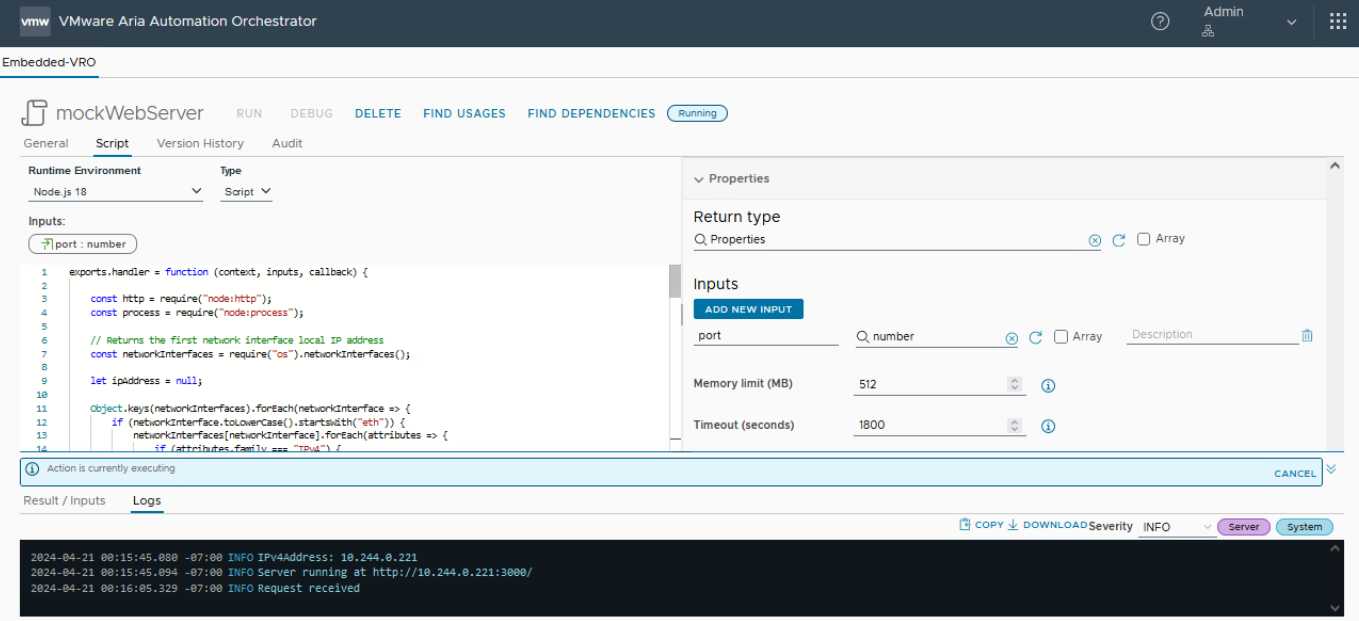Click code line 1 exports.handler
This screenshot has width=1359, height=621.
(219, 272)
